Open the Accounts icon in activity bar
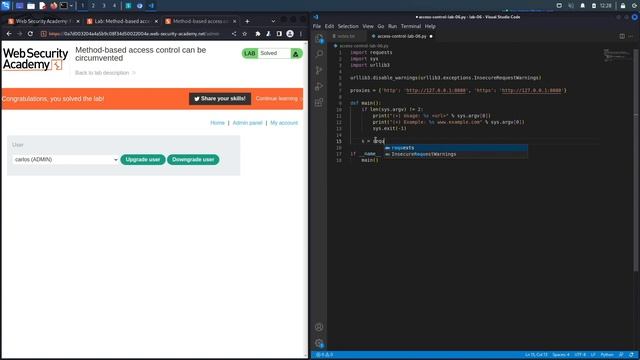This screenshot has width=640, height=360. (319, 327)
